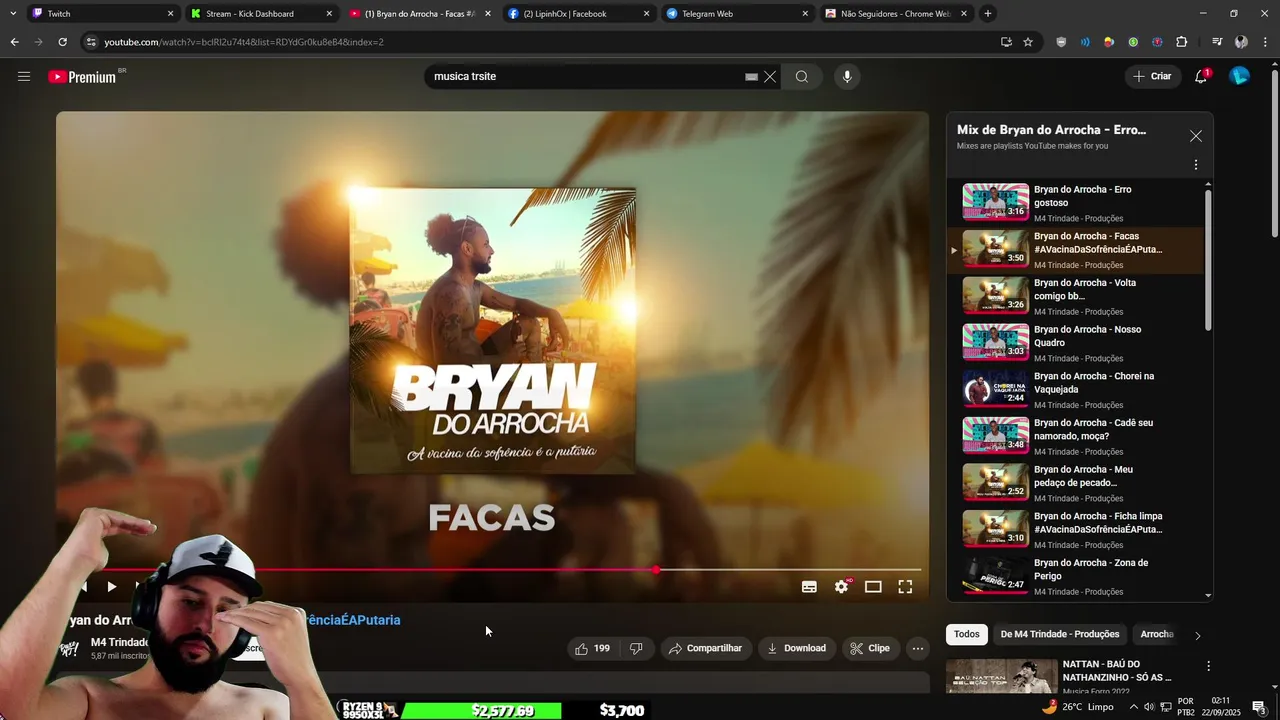Run search with the magnifier button
Viewport: 1280px width, 720px height.
802,76
